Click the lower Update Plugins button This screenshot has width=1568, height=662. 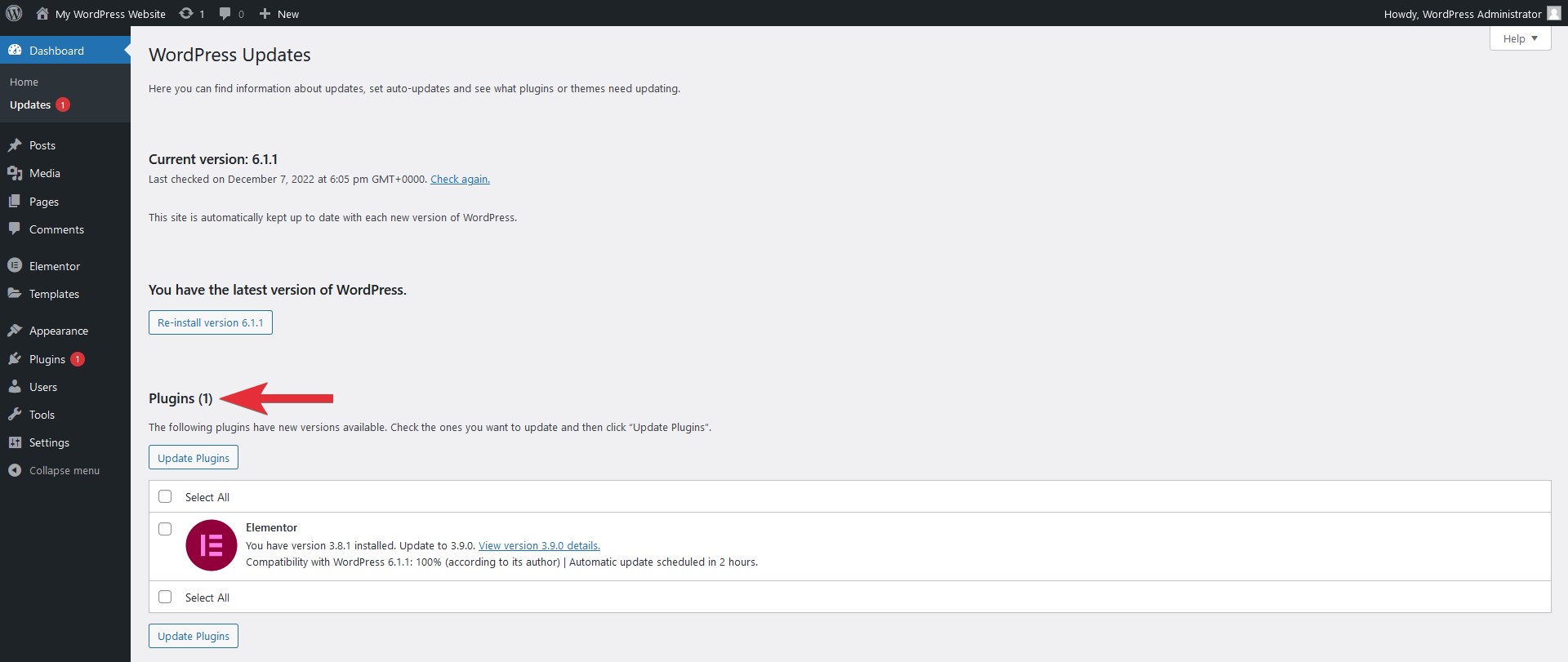click(x=194, y=636)
